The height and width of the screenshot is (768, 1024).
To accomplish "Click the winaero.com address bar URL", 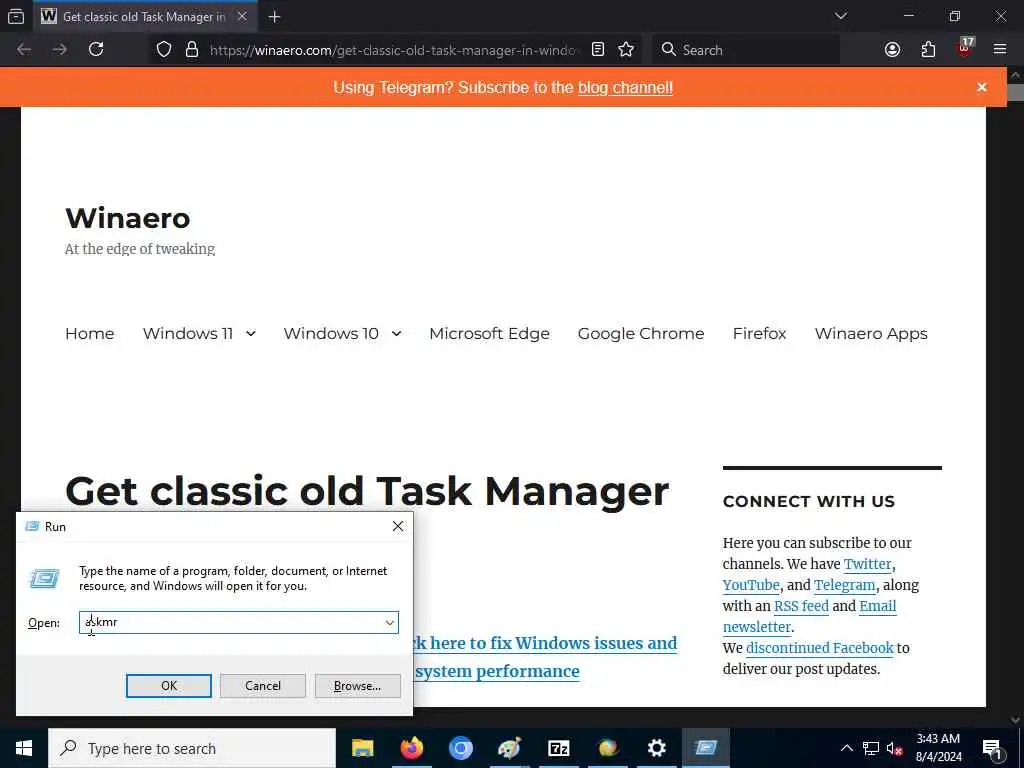I will coord(394,50).
